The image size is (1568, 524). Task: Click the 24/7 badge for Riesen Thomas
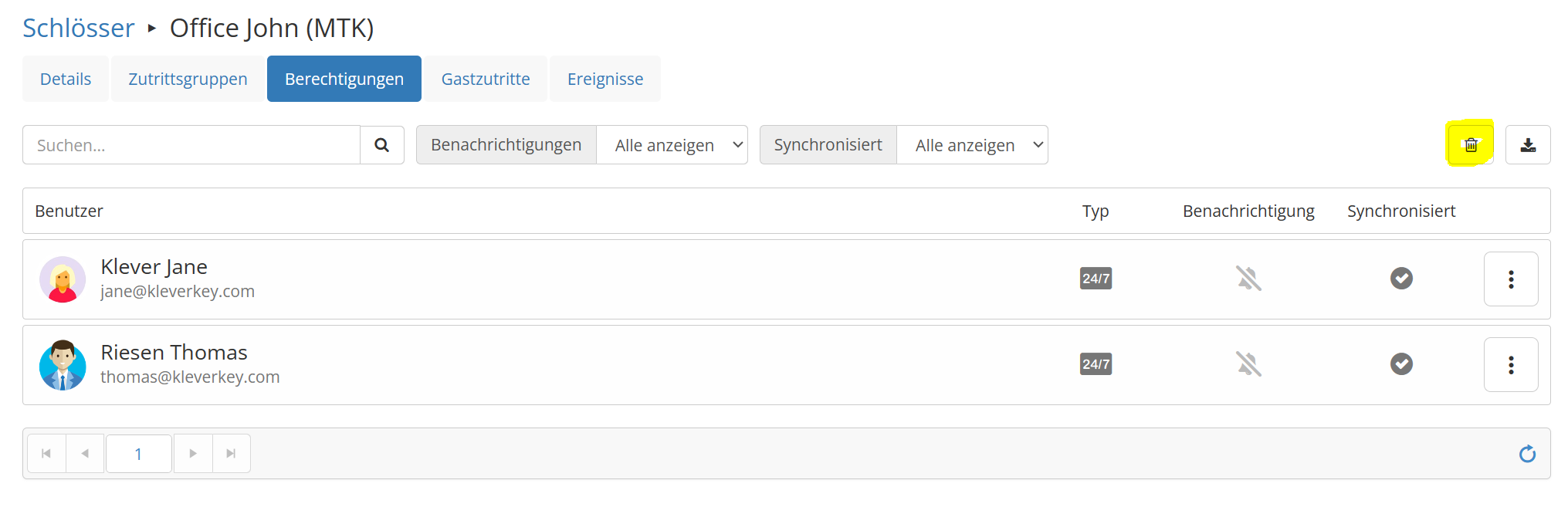tap(1096, 364)
